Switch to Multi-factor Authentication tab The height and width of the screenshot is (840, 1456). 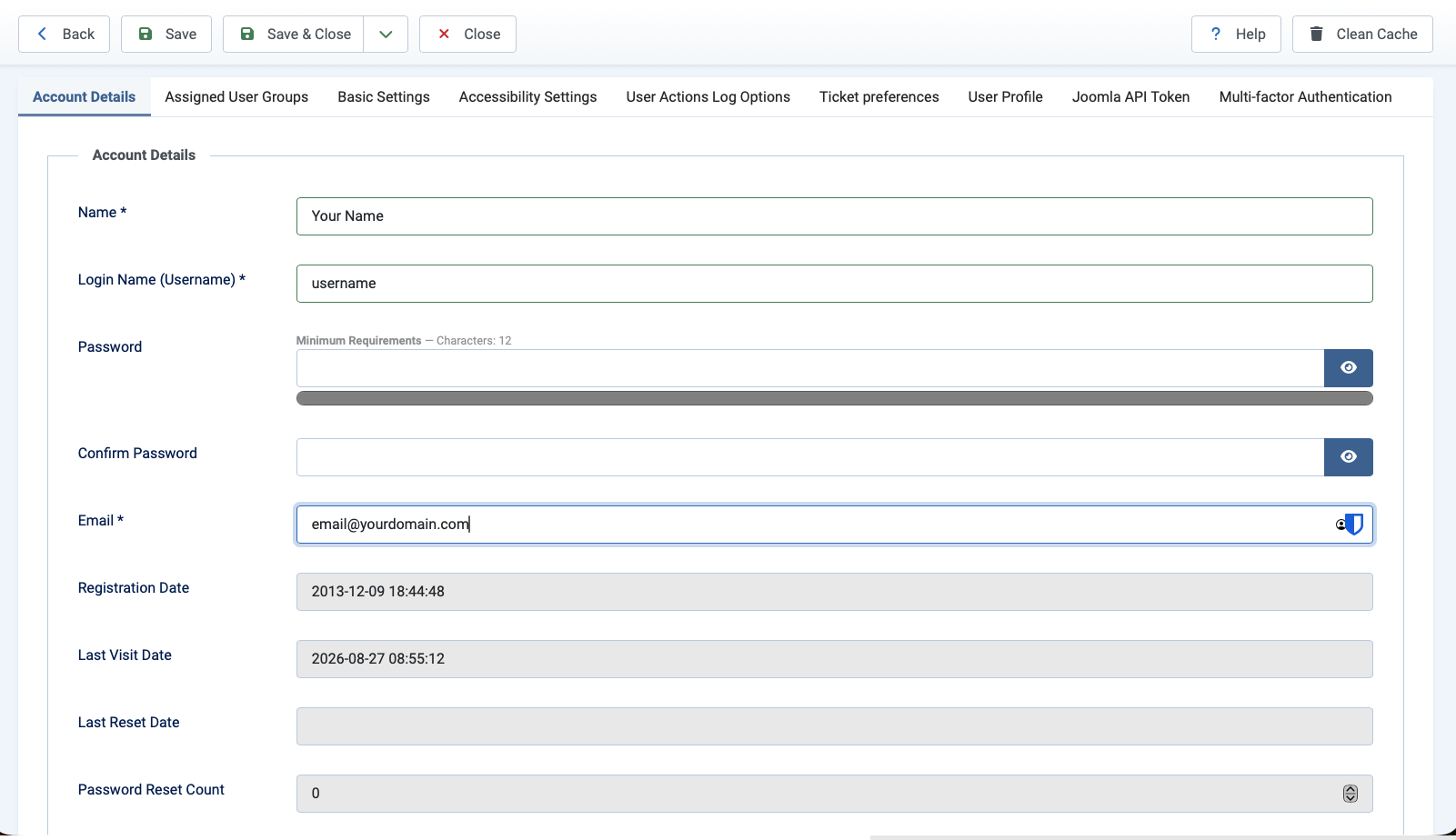coord(1305,96)
